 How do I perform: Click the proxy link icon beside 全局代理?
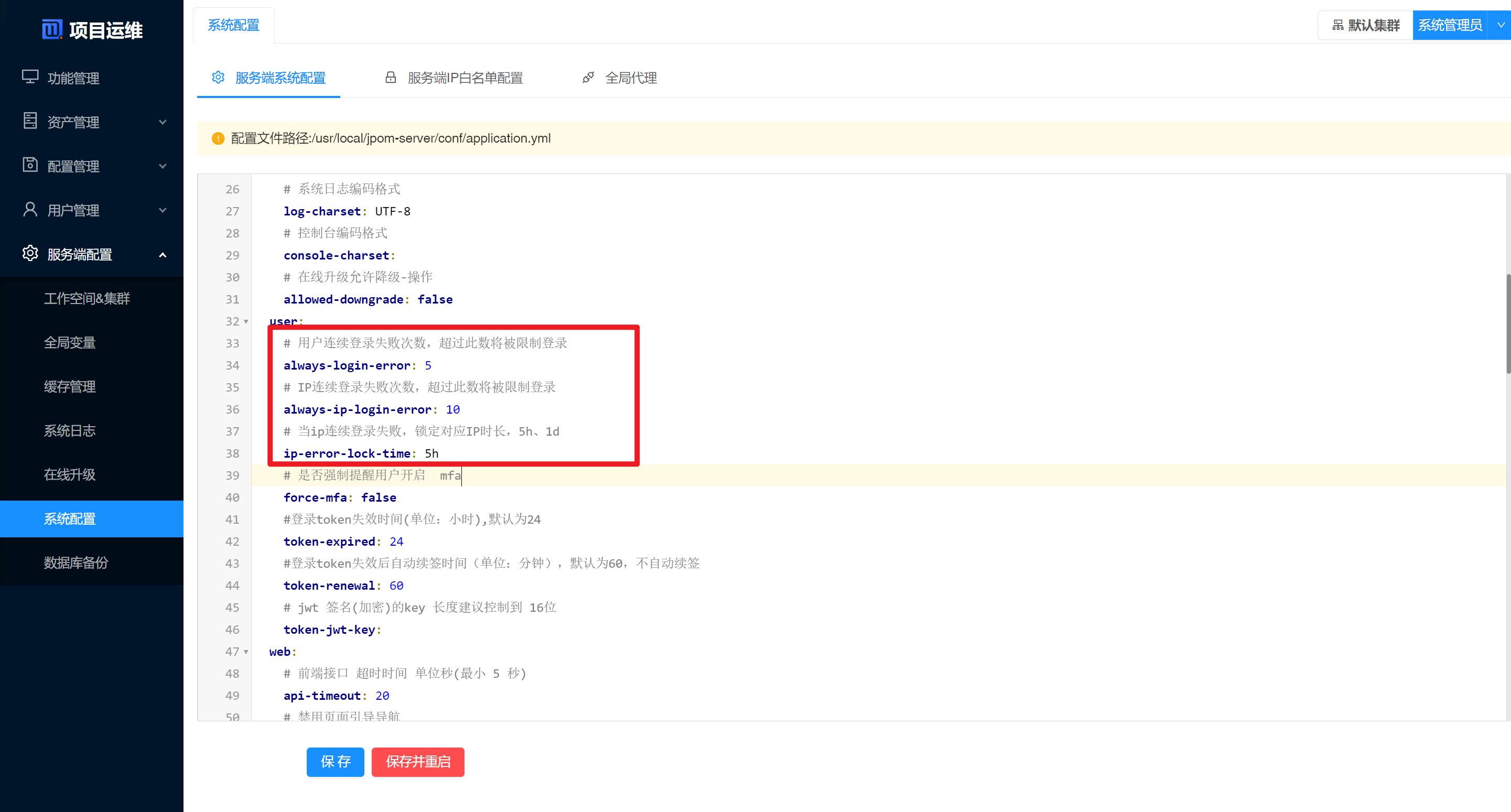pyautogui.click(x=588, y=77)
